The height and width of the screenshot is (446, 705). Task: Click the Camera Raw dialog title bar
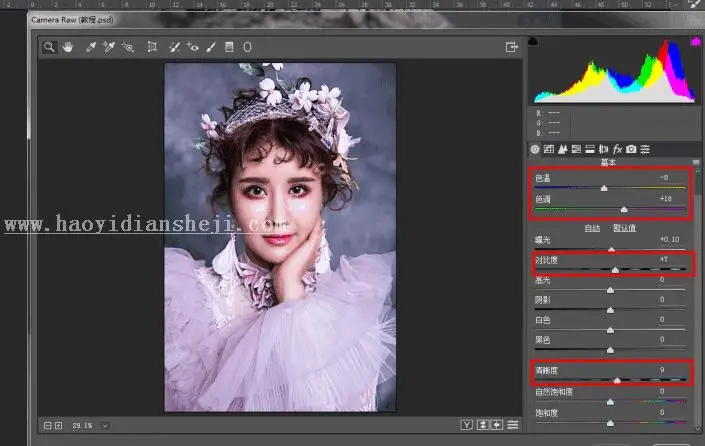[364, 20]
